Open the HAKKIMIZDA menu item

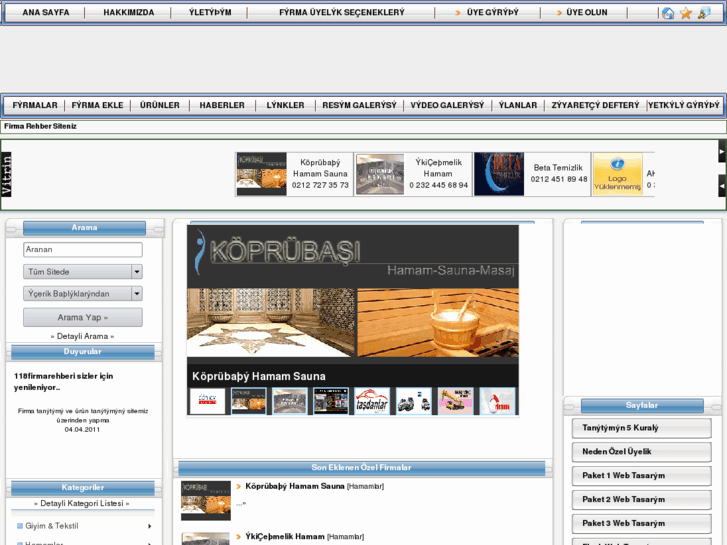[x=128, y=13]
